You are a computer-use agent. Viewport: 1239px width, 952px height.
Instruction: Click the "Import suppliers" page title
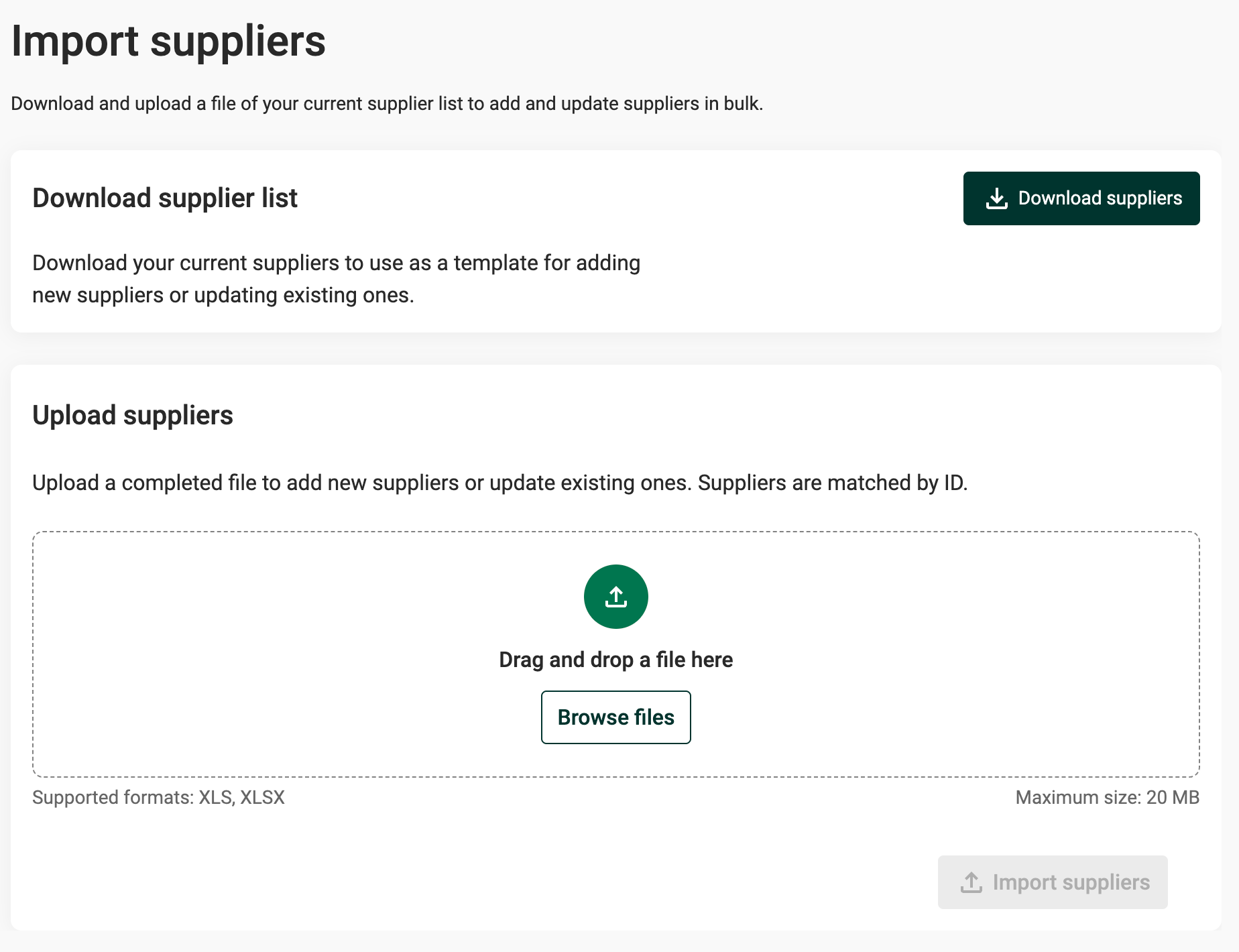click(x=168, y=42)
